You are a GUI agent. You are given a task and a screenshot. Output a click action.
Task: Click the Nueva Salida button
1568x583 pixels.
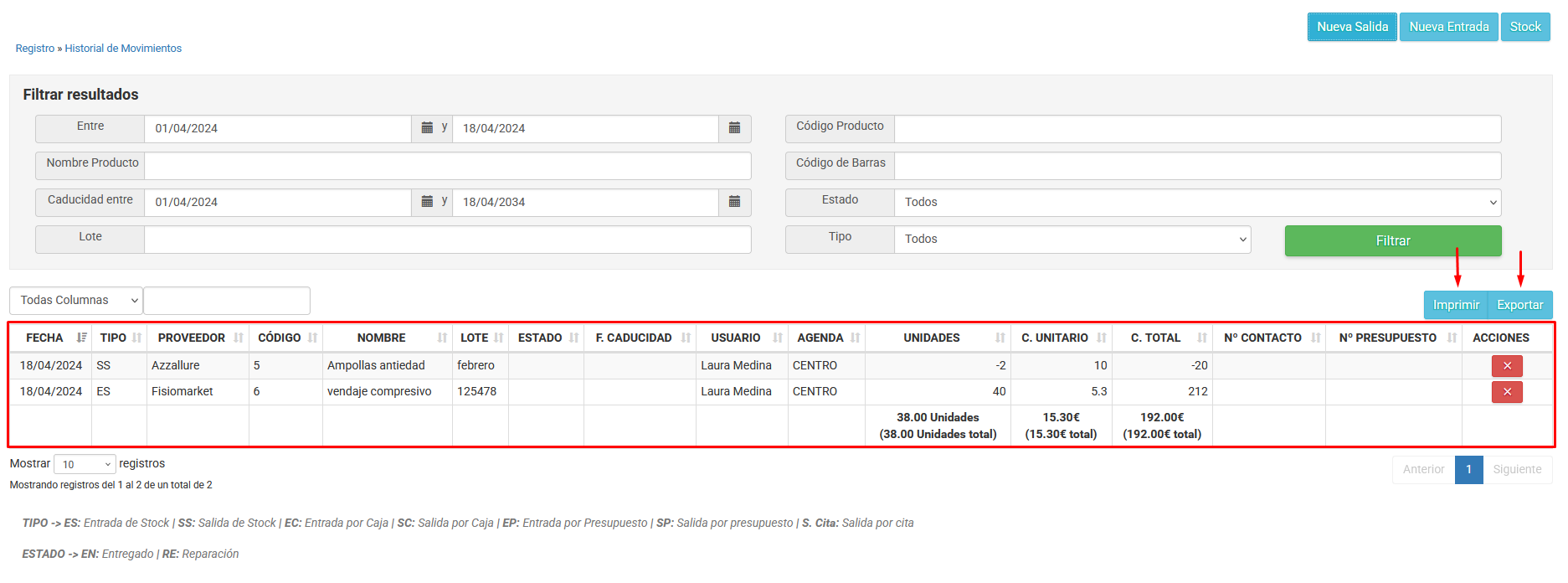pyautogui.click(x=1351, y=27)
